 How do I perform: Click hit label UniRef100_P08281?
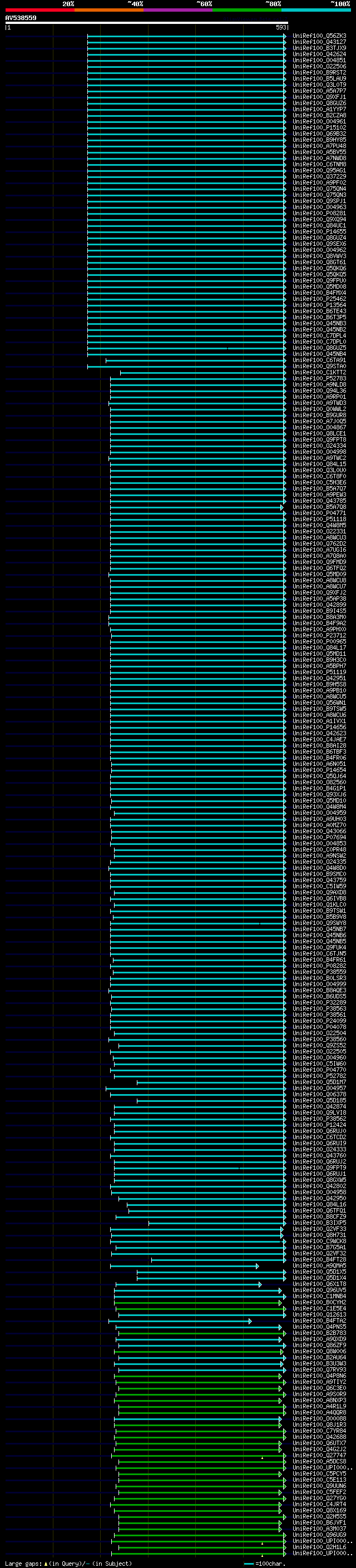(x=319, y=214)
